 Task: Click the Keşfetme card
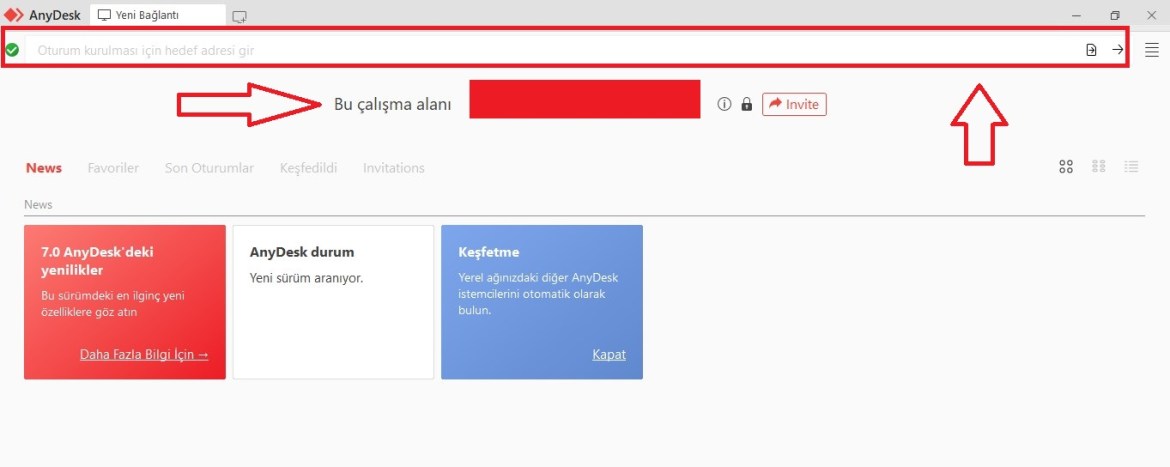(542, 302)
